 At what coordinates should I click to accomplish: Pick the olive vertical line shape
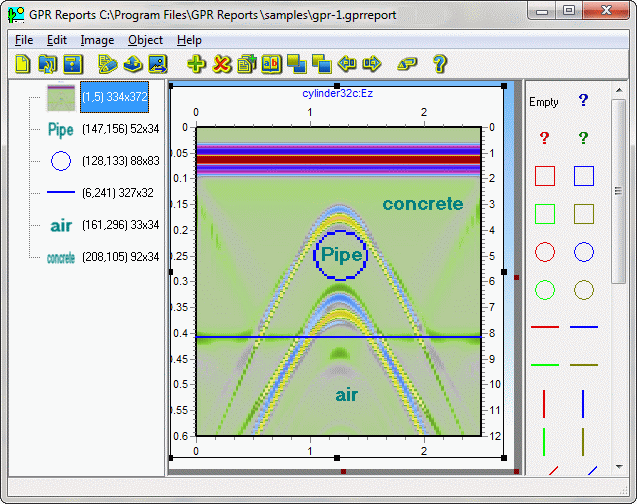(583, 442)
